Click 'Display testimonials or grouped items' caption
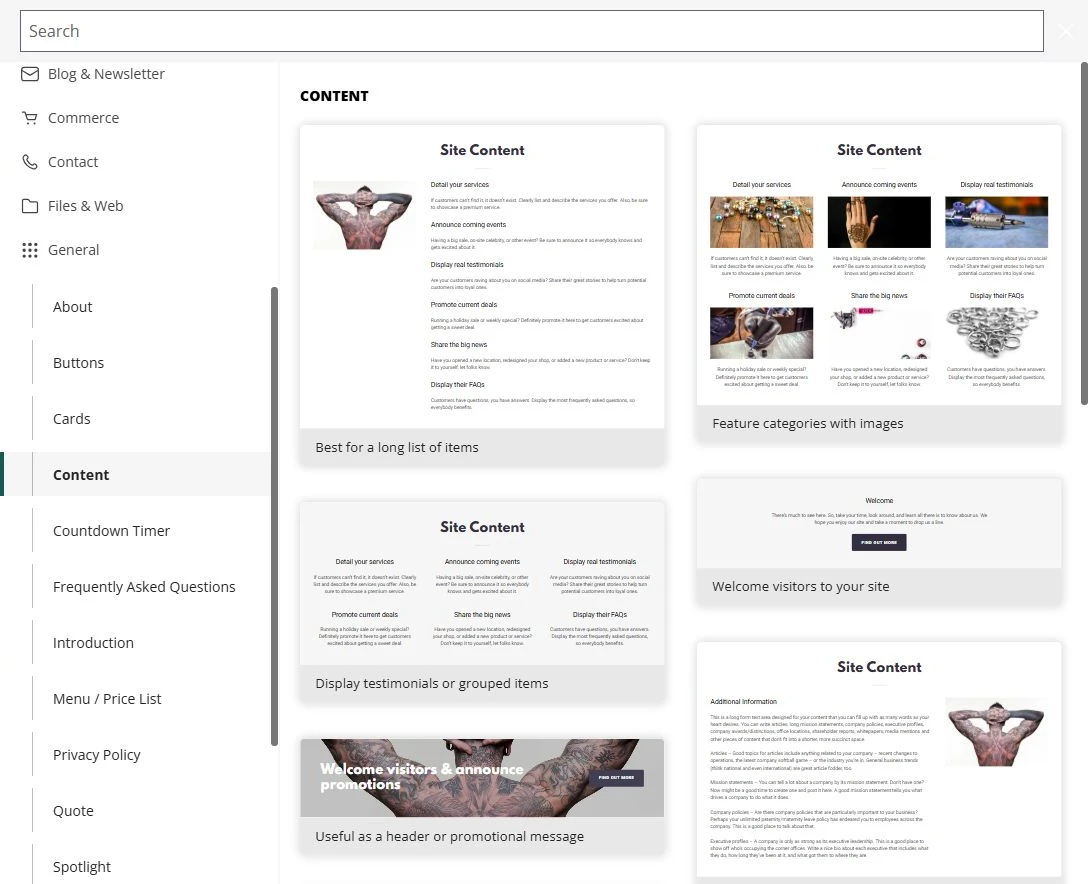 pos(432,683)
